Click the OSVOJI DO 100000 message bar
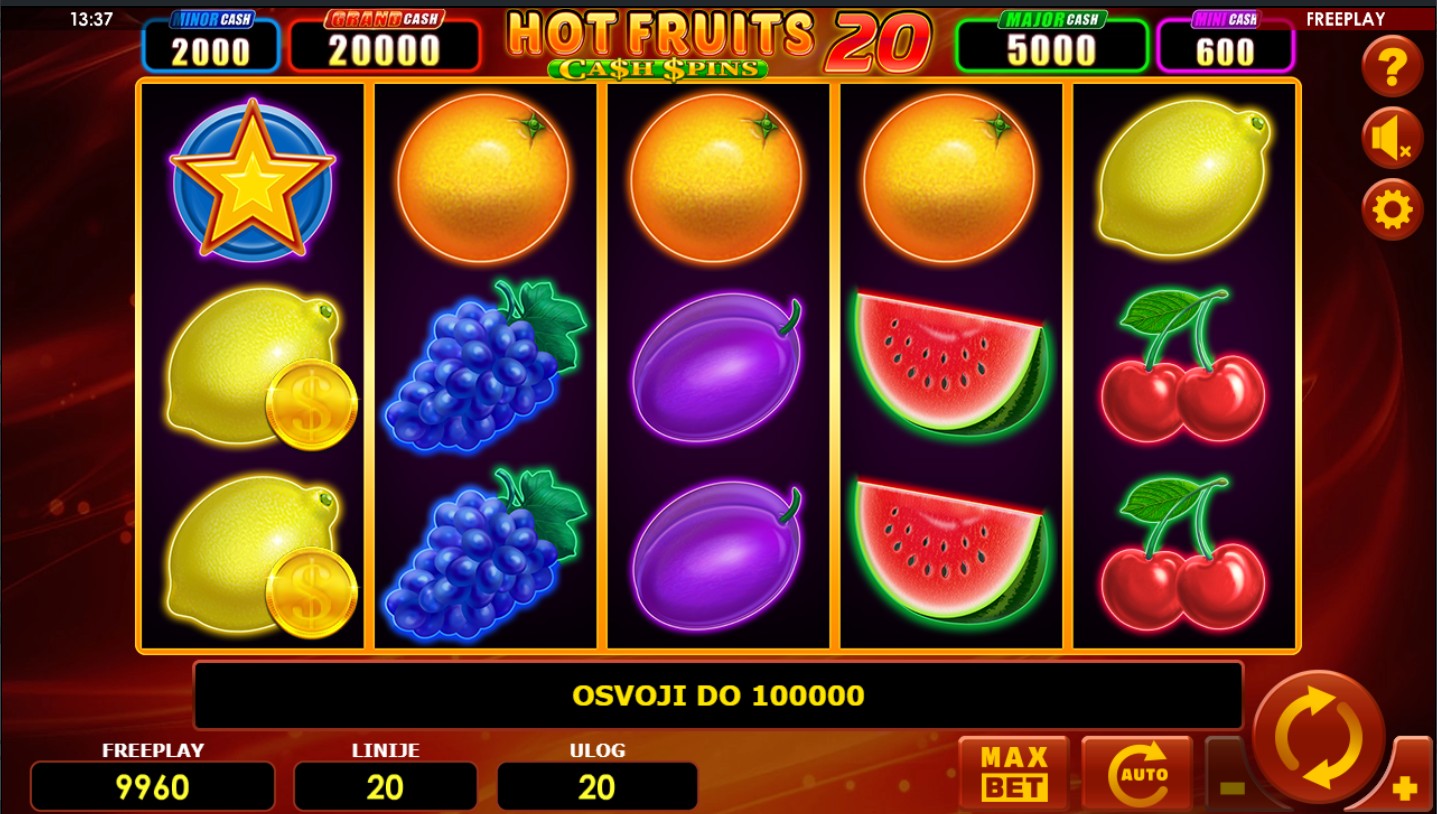Image resolution: width=1437 pixels, height=814 pixels. click(x=718, y=695)
